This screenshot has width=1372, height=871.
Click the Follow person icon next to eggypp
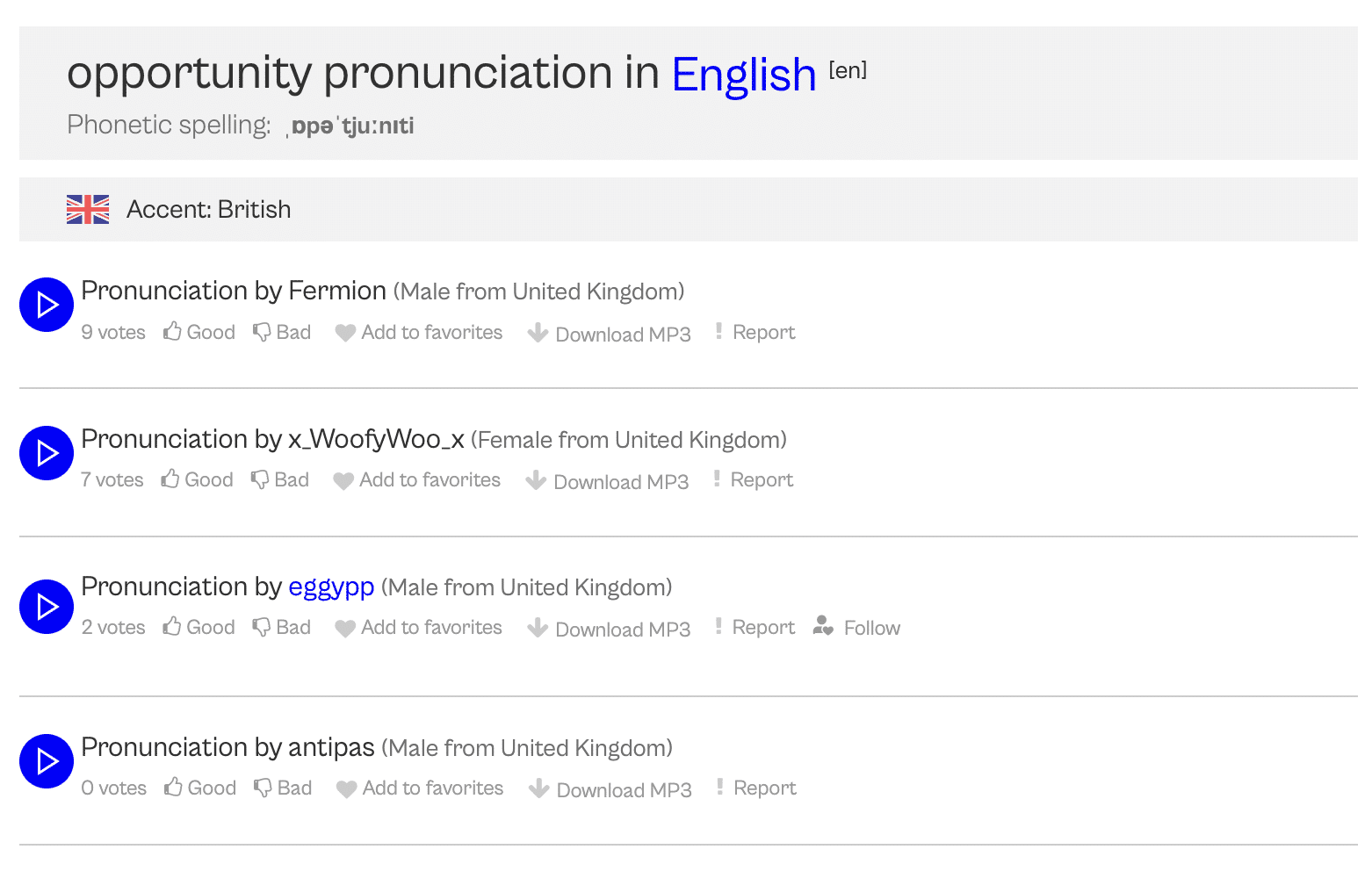(824, 627)
